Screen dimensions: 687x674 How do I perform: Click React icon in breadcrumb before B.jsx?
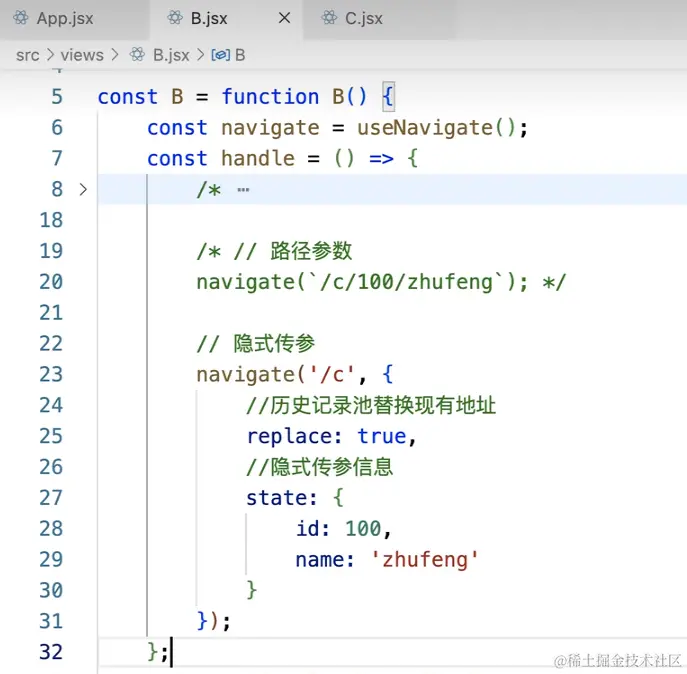137,55
